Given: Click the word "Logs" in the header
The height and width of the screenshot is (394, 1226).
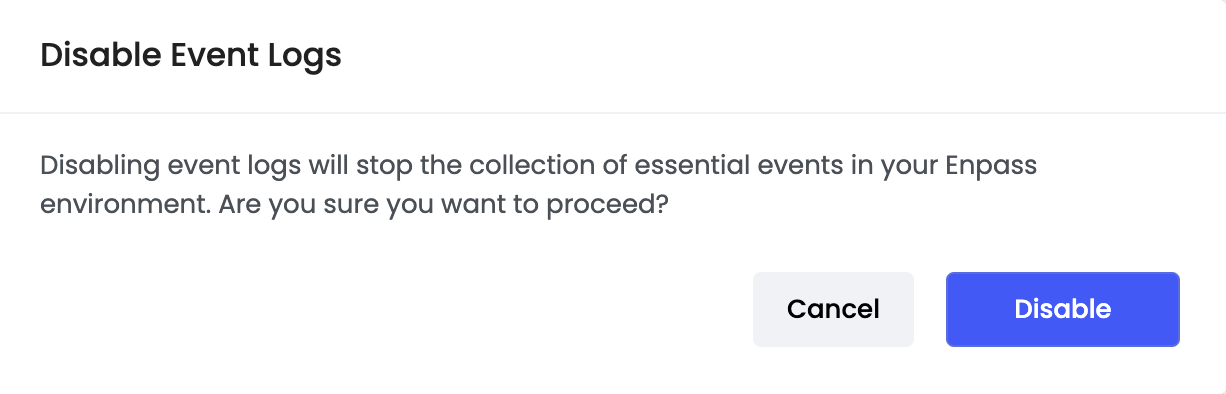Looking at the screenshot, I should [304, 57].
